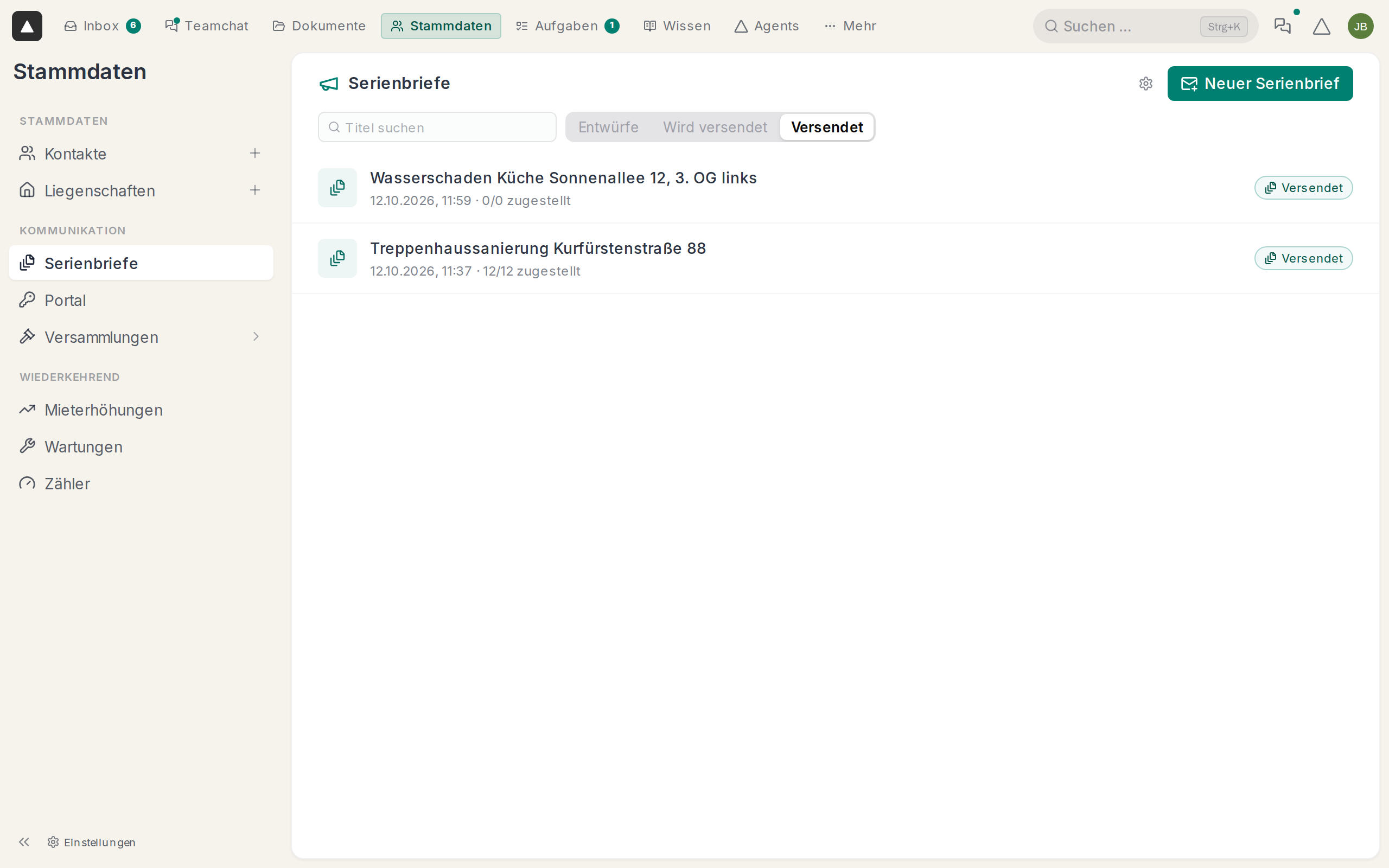This screenshot has height=868, width=1389.
Task: Open the Portal sidebar entry
Action: 141,299
